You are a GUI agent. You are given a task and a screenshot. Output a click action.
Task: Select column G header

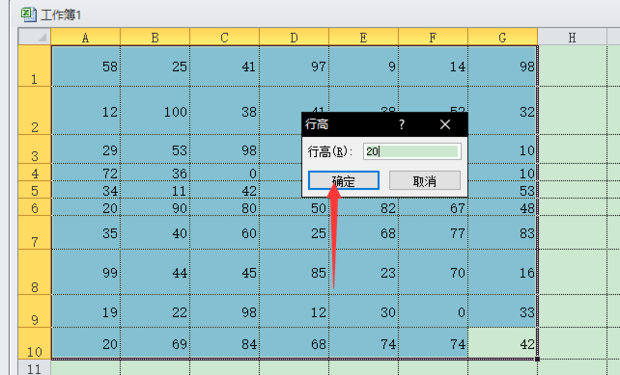[503, 37]
